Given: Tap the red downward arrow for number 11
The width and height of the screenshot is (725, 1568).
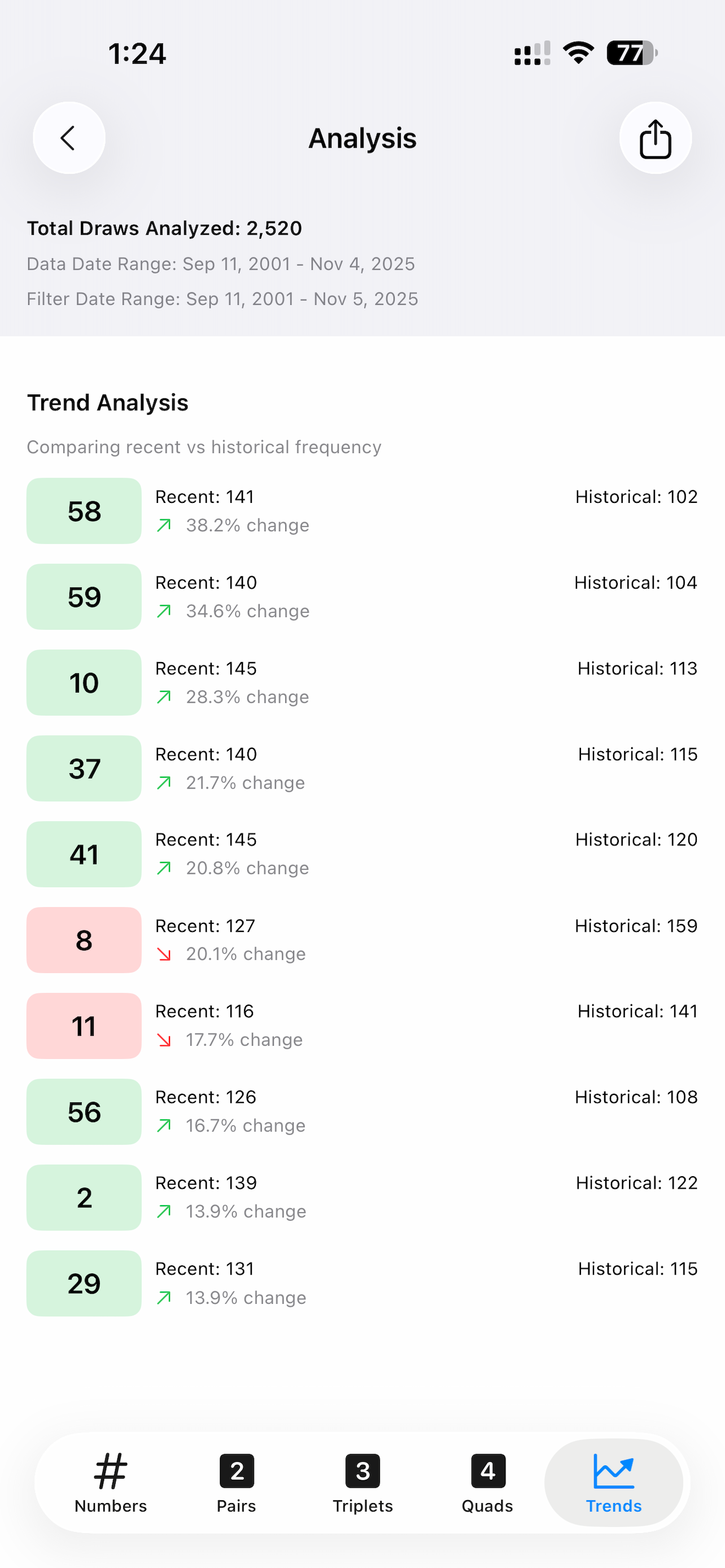Looking at the screenshot, I should point(164,1040).
